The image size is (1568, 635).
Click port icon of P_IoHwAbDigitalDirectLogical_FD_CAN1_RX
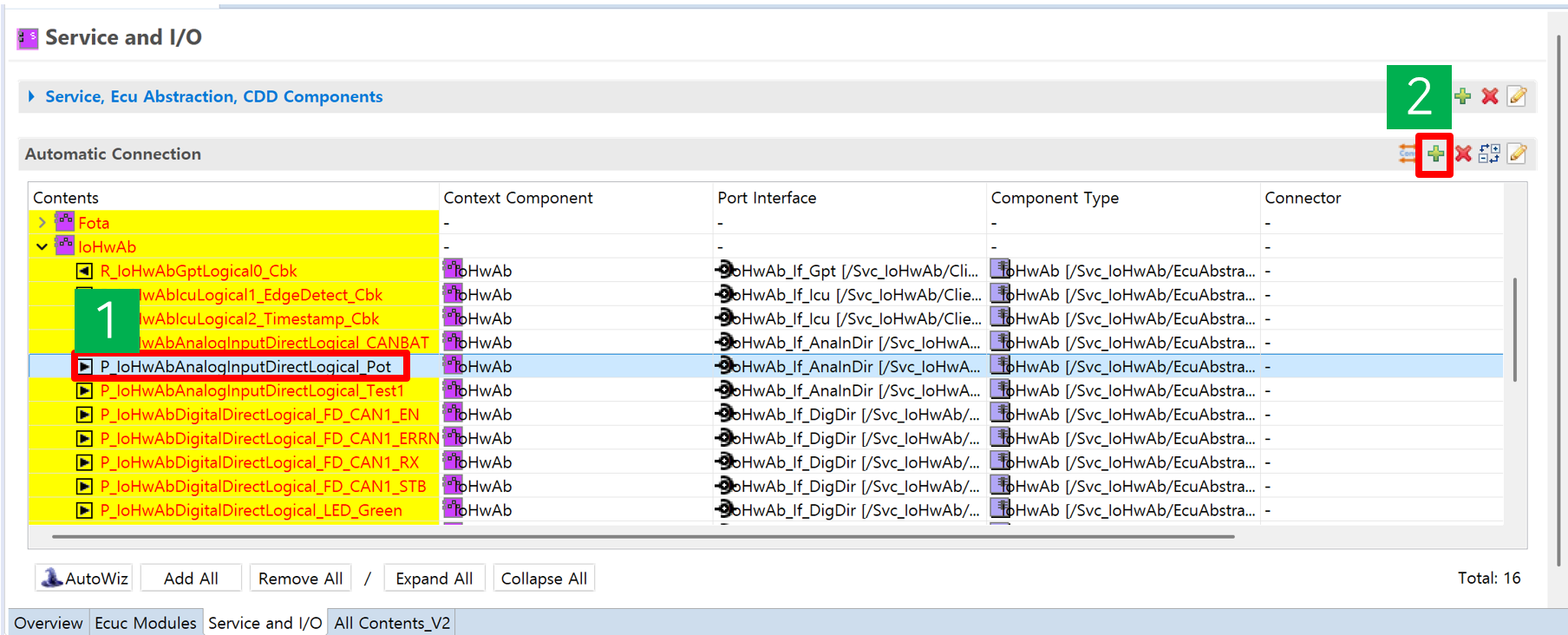click(84, 462)
